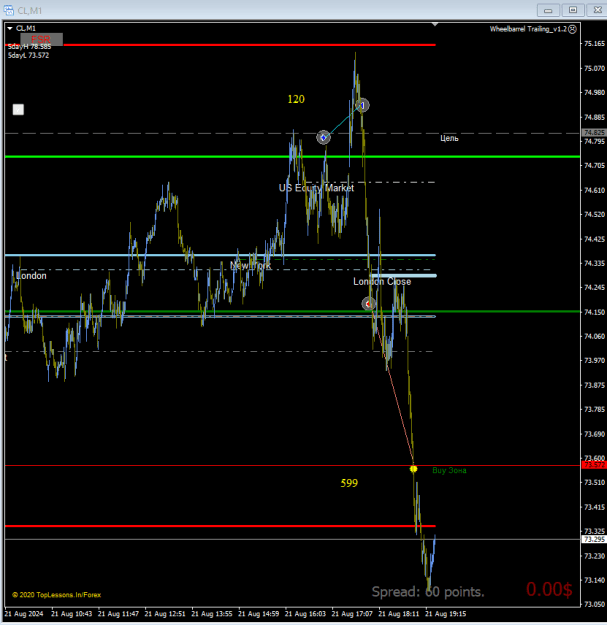This screenshot has width=607, height=625.
Task: Select the 'London' session label
Action: 31,276
